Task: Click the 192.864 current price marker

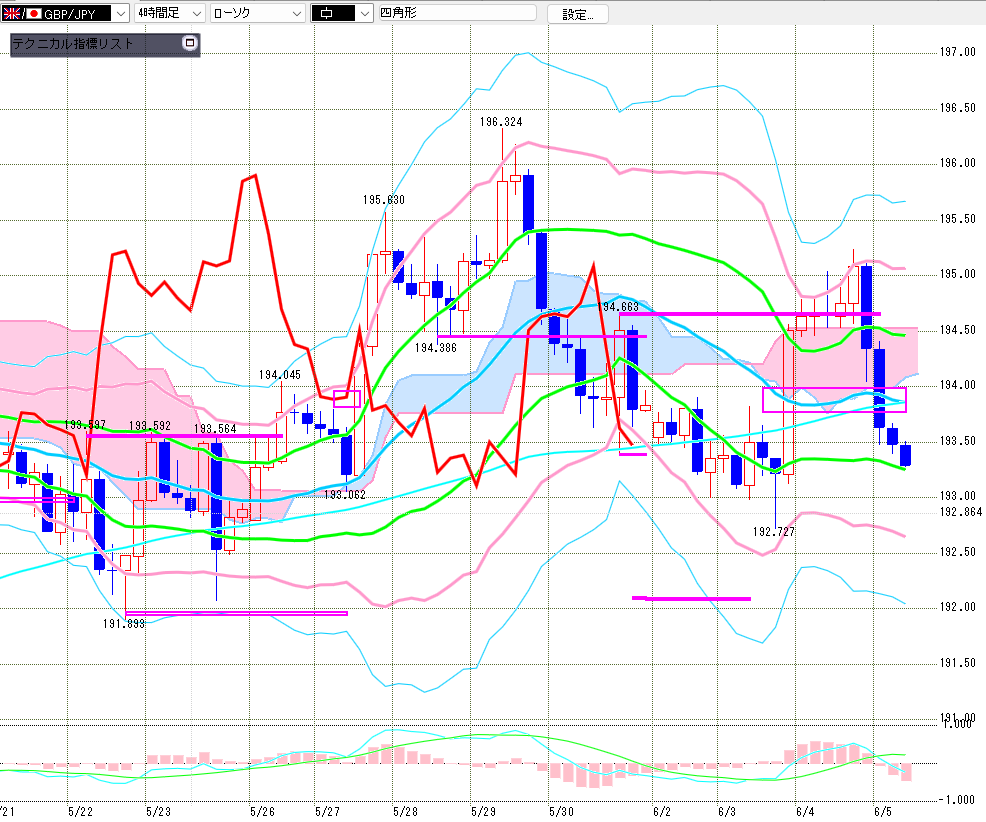Action: [x=961, y=512]
